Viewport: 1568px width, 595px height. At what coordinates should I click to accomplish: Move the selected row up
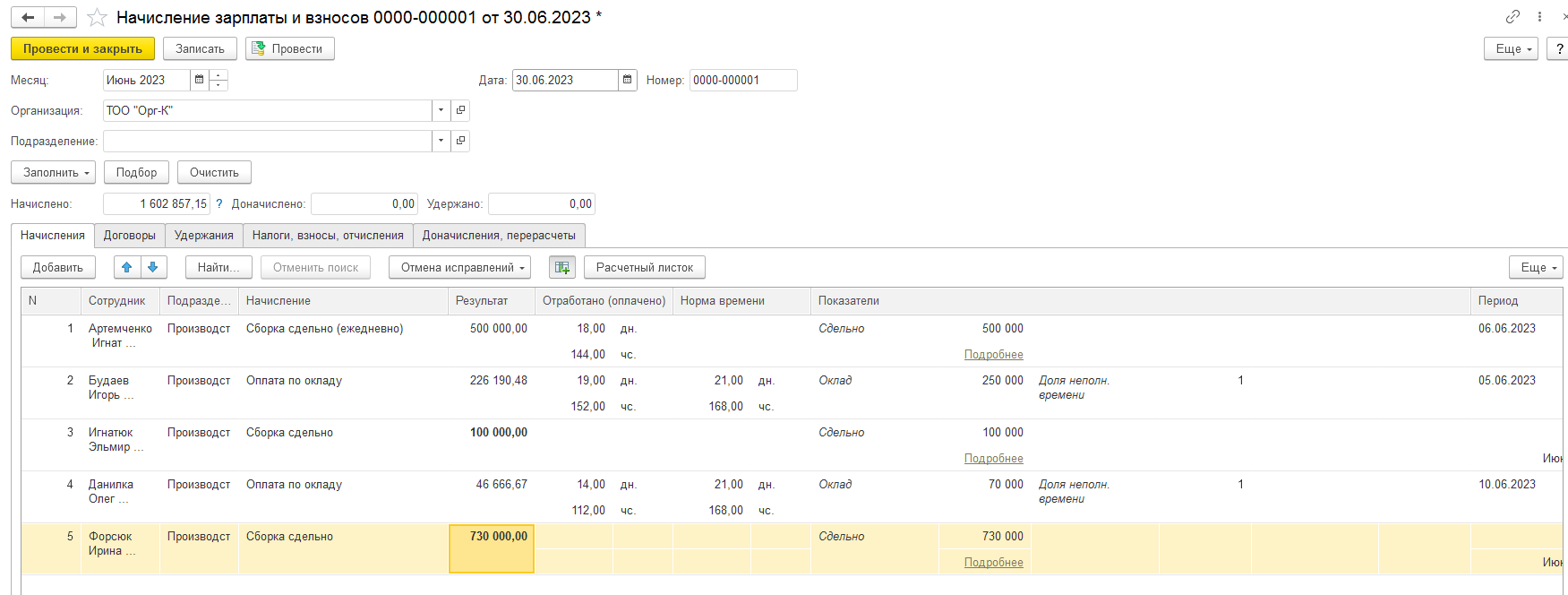point(126,267)
